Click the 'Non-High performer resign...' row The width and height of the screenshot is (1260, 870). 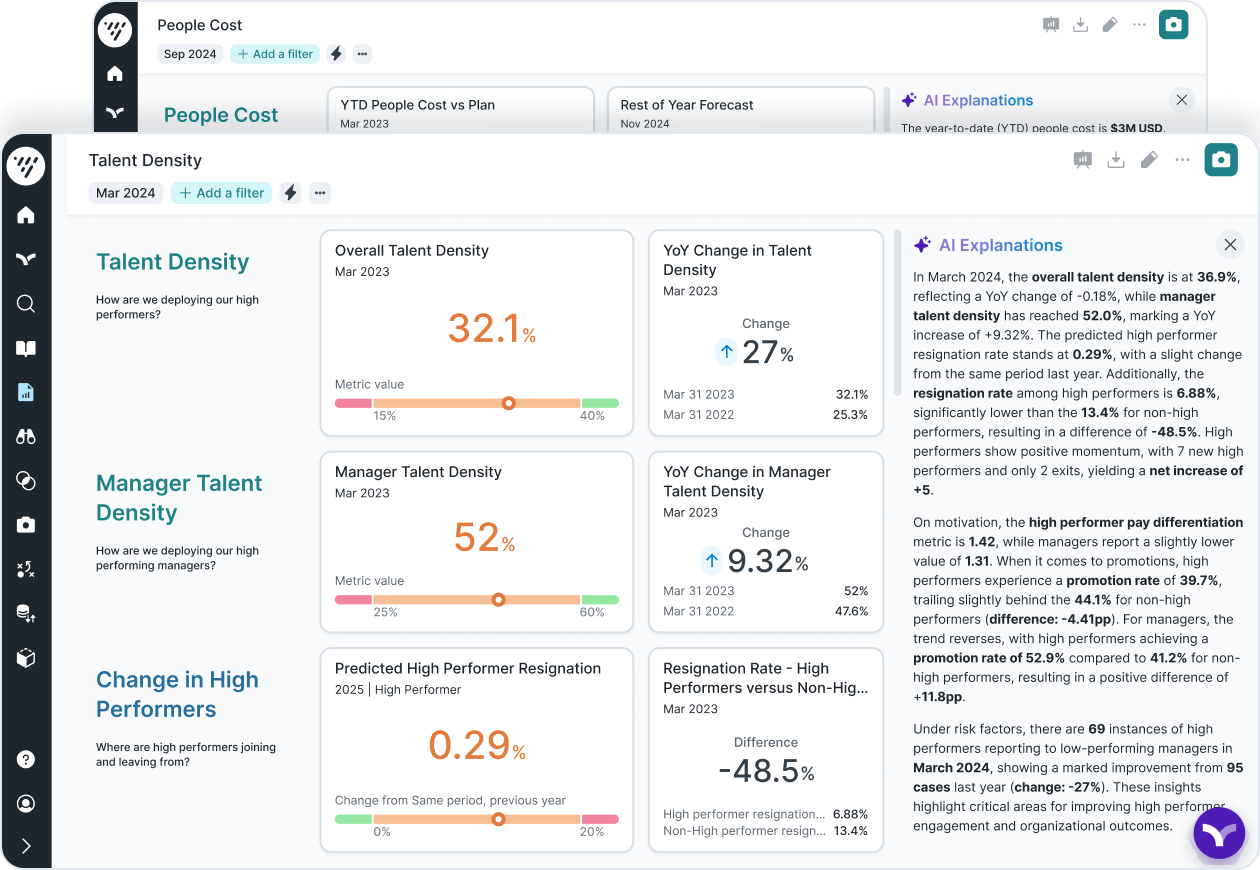[x=766, y=831]
